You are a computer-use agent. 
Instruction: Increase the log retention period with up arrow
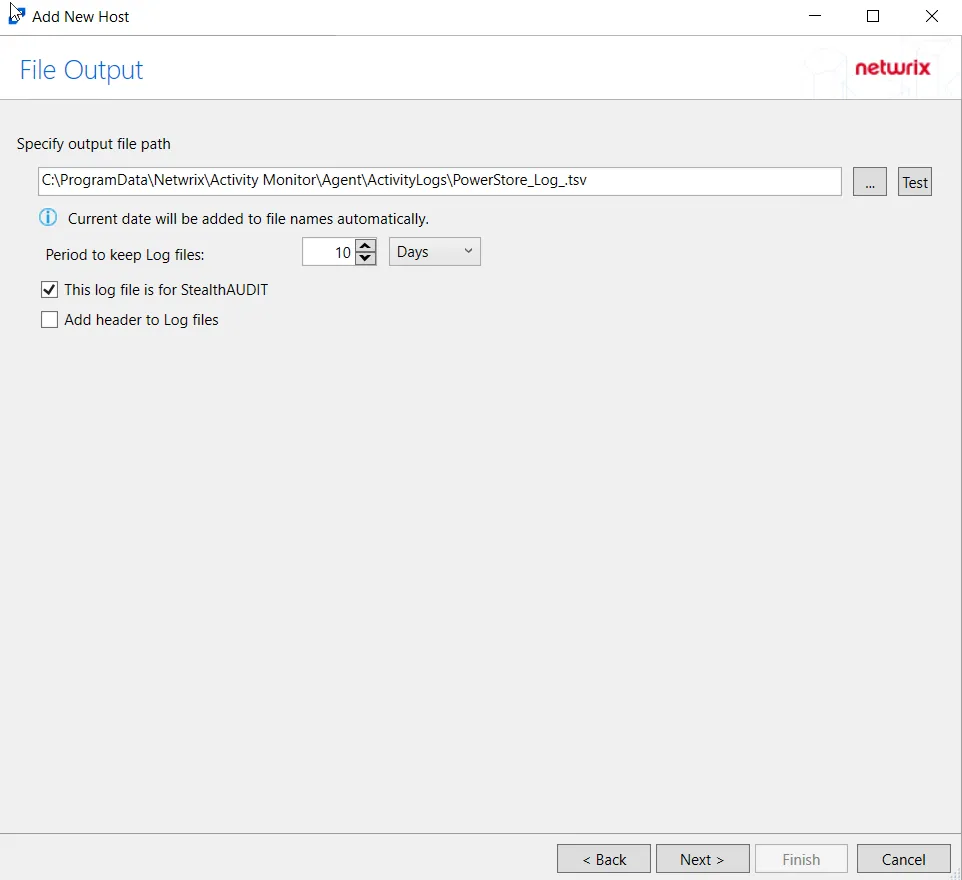pyautogui.click(x=366, y=245)
